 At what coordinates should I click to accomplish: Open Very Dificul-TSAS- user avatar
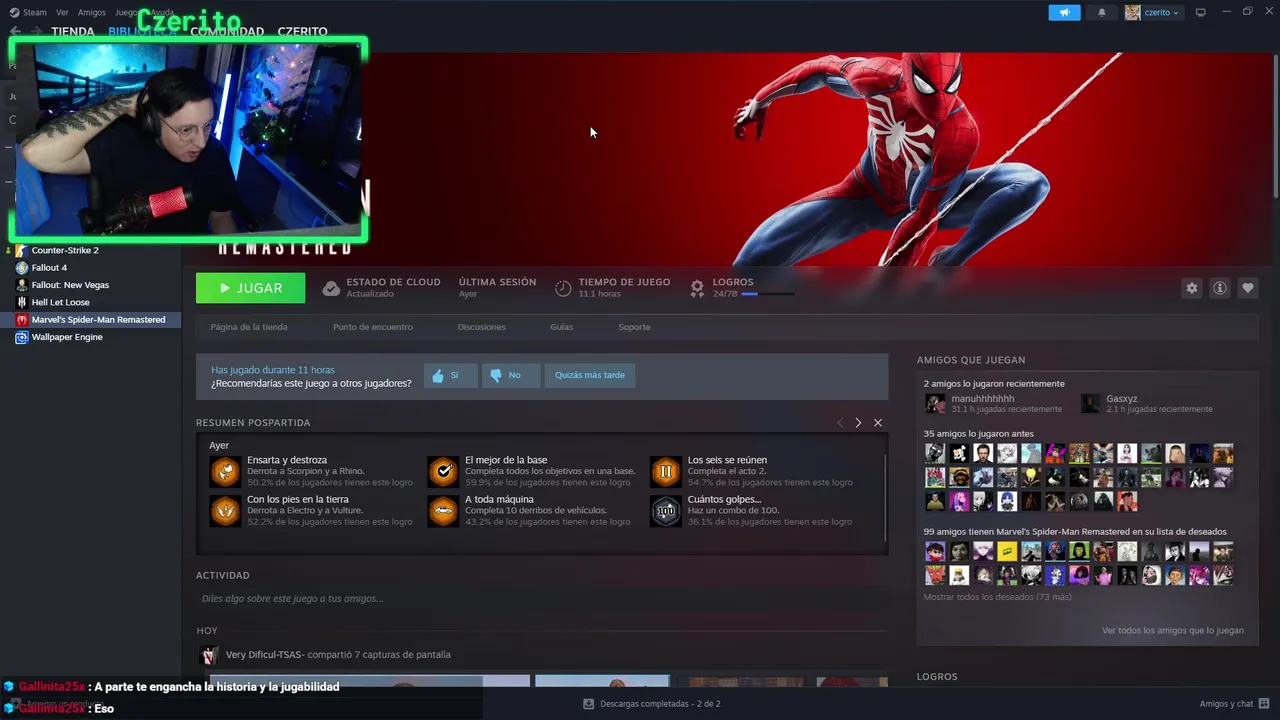208,655
